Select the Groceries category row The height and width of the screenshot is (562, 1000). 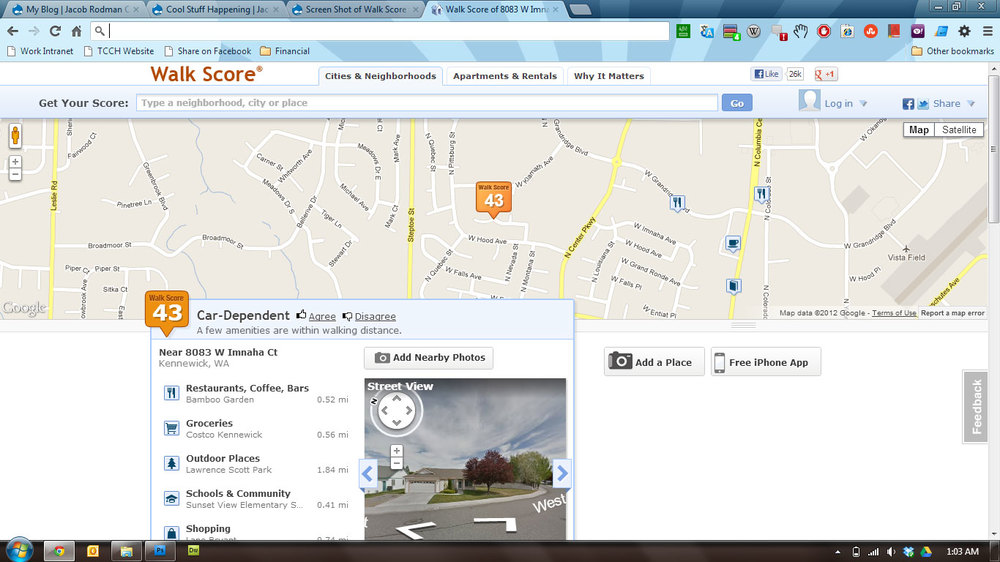point(255,428)
